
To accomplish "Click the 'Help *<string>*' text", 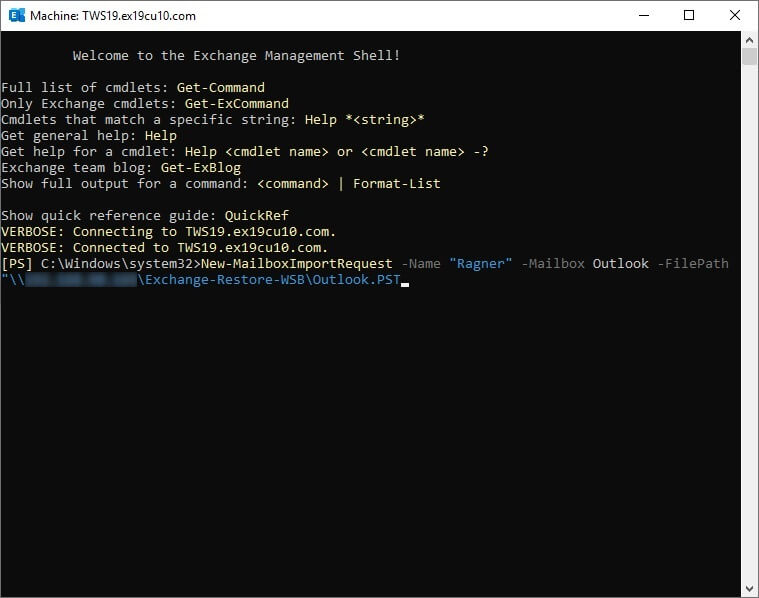I will click(364, 120).
